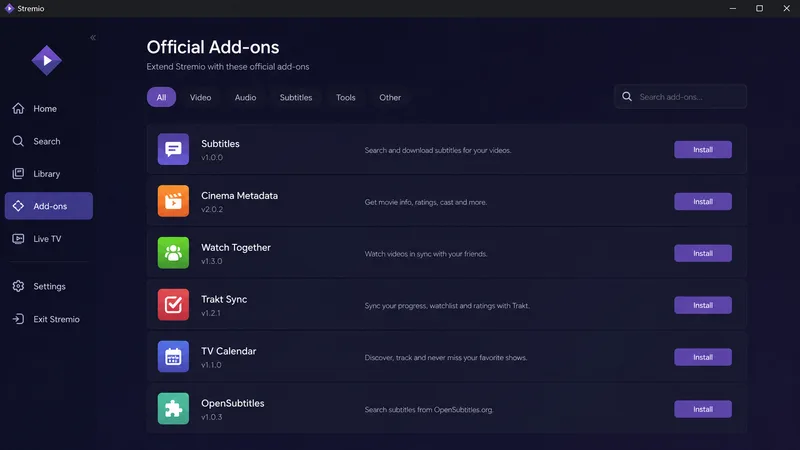Go to Home in the sidebar
This screenshot has width=800, height=450.
pyautogui.click(x=45, y=109)
